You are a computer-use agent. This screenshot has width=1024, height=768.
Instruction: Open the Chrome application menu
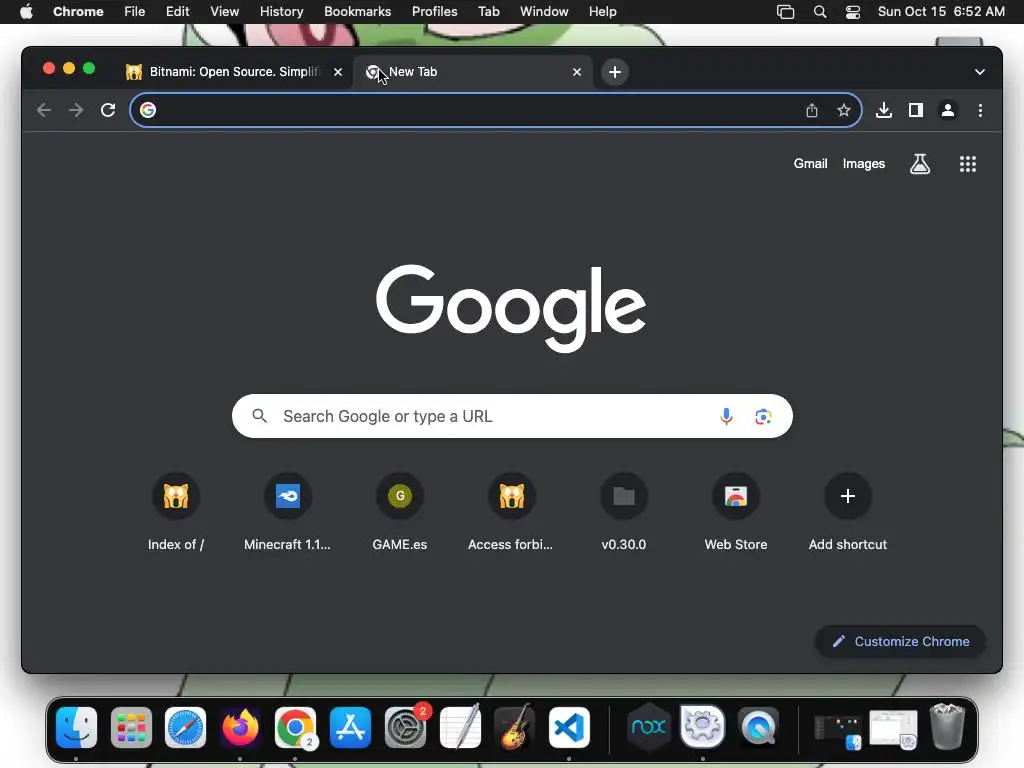tap(78, 12)
